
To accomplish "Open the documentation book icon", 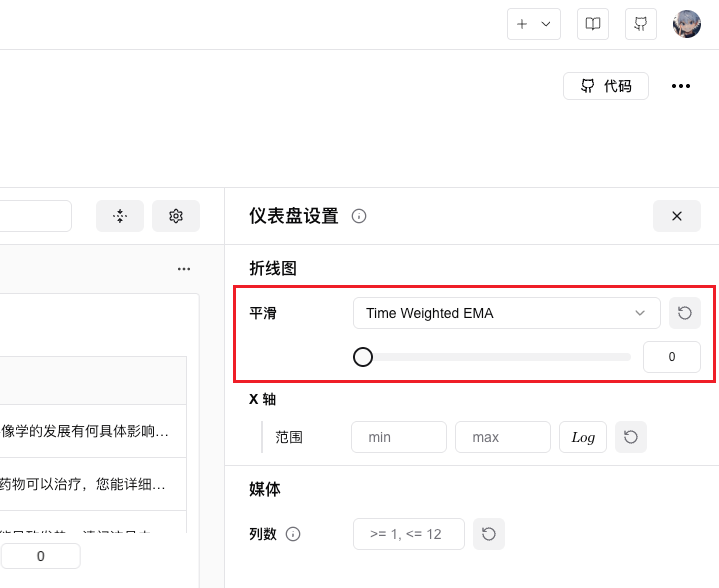I will tap(593, 24).
